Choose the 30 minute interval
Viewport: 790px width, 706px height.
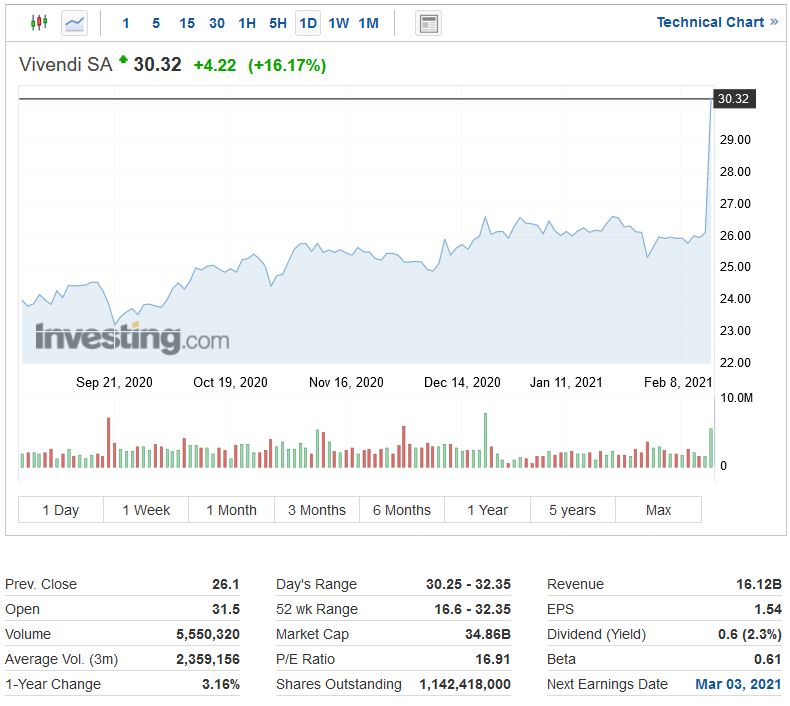(217, 23)
